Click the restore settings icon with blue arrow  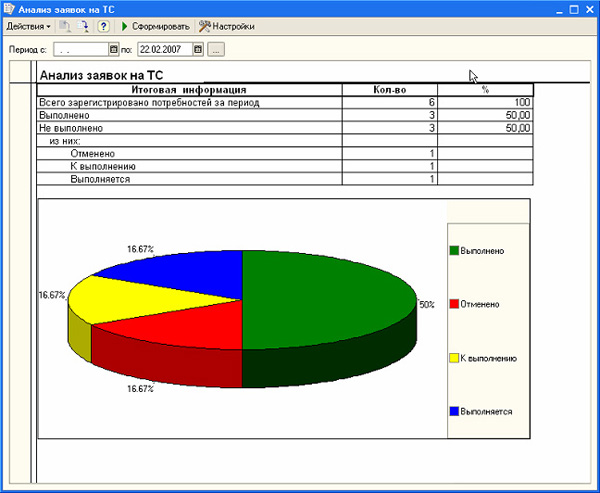coord(82,26)
